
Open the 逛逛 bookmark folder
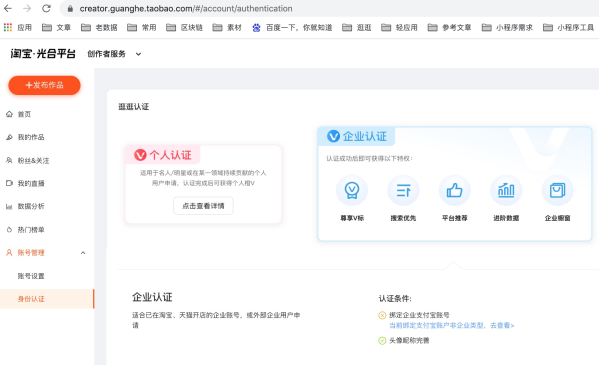click(357, 28)
